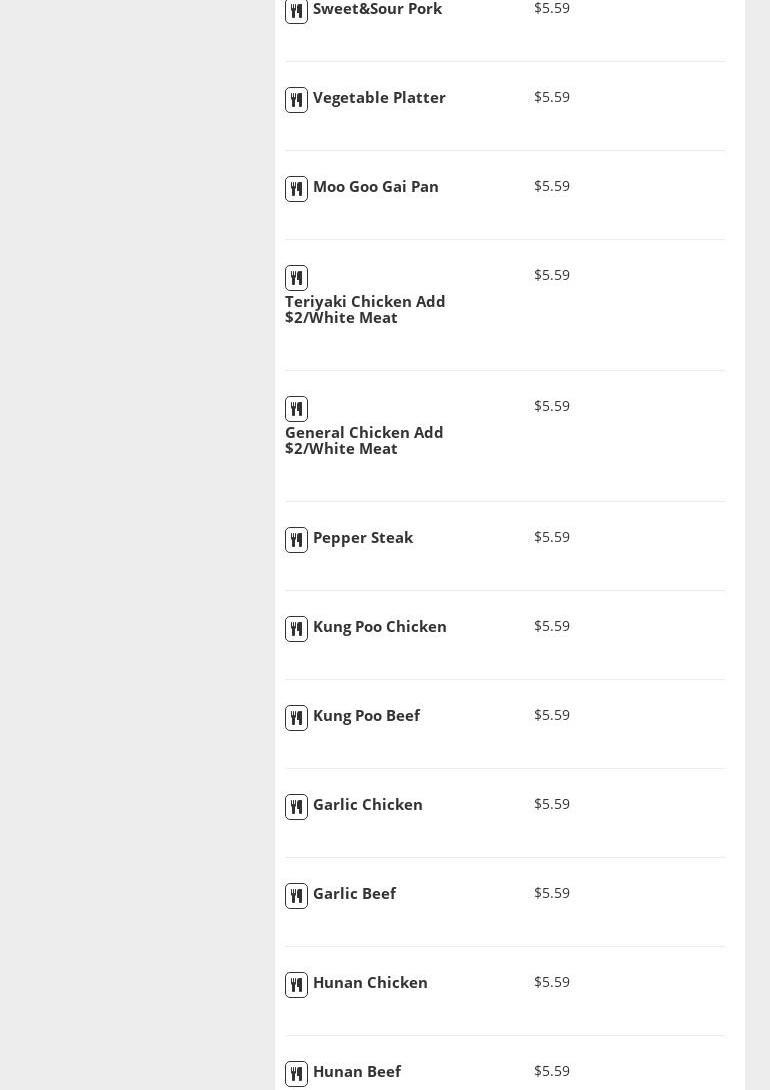The width and height of the screenshot is (770, 1090).
Task: Select the Moo Goo Gai Pan item
Action: (x=375, y=187)
